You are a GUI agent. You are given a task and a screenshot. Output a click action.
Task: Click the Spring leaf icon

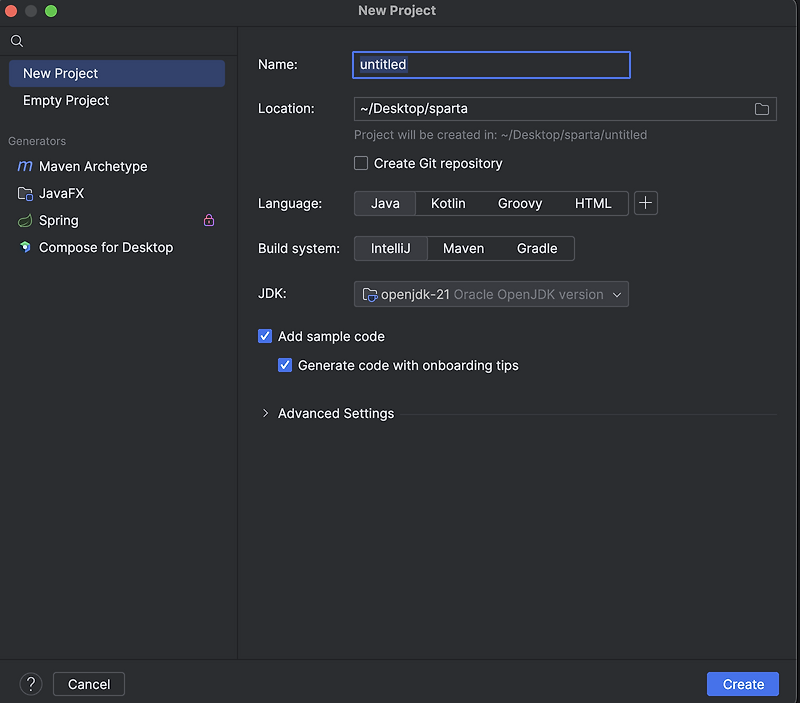pyautogui.click(x=25, y=221)
